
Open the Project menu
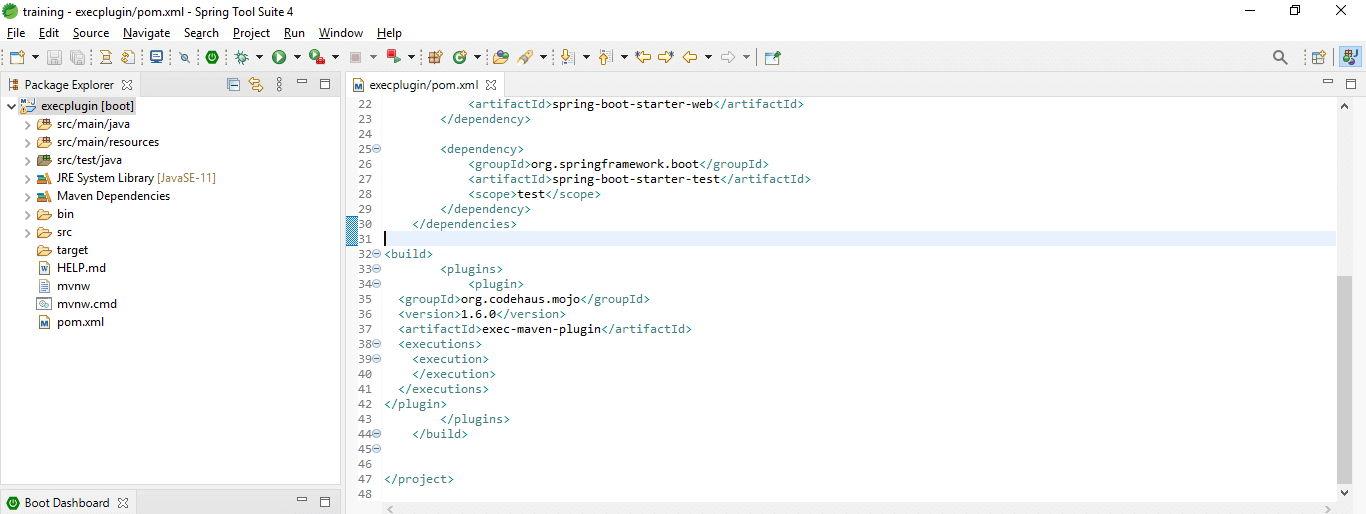click(251, 33)
